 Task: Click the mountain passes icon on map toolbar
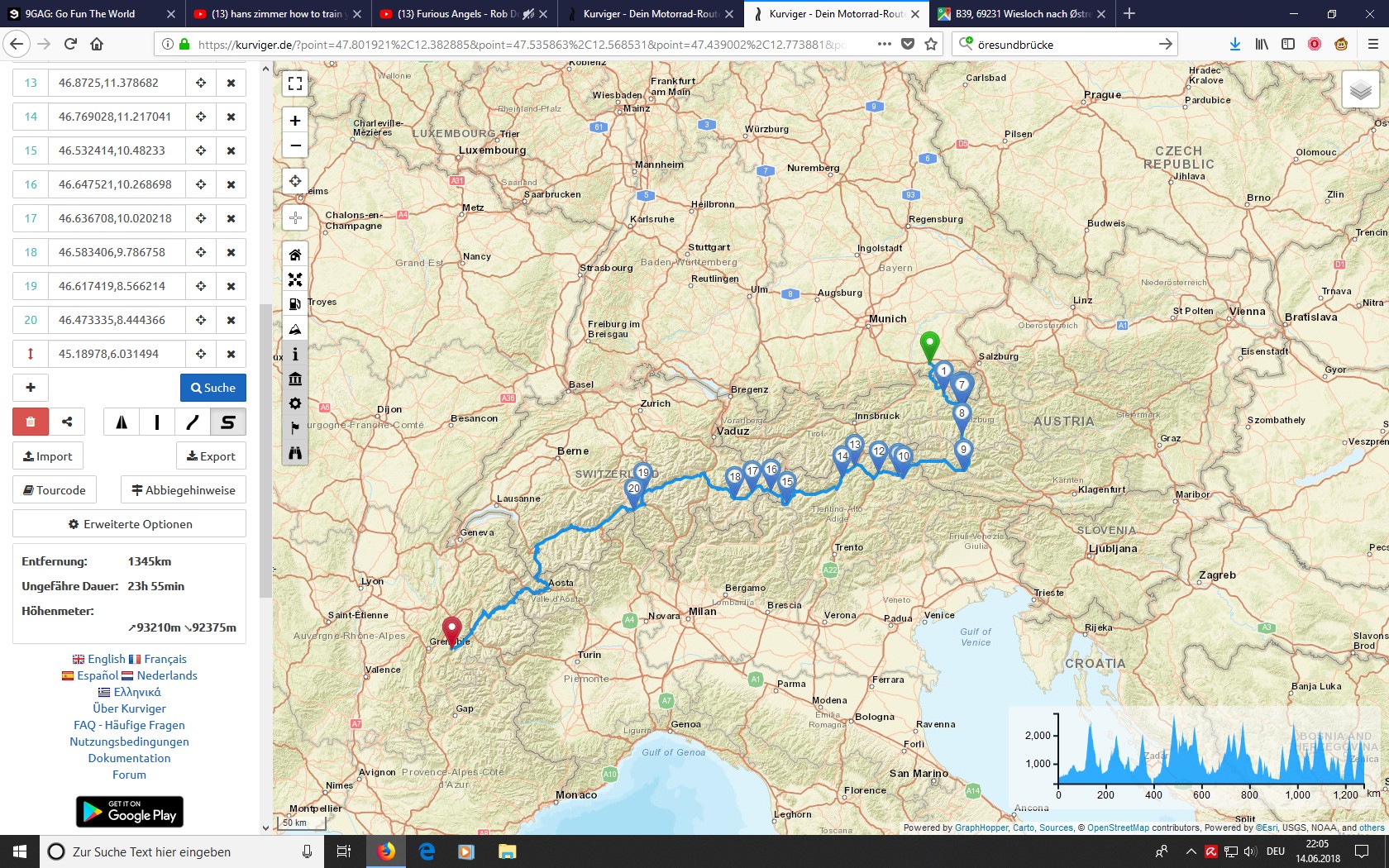pyautogui.click(x=295, y=329)
